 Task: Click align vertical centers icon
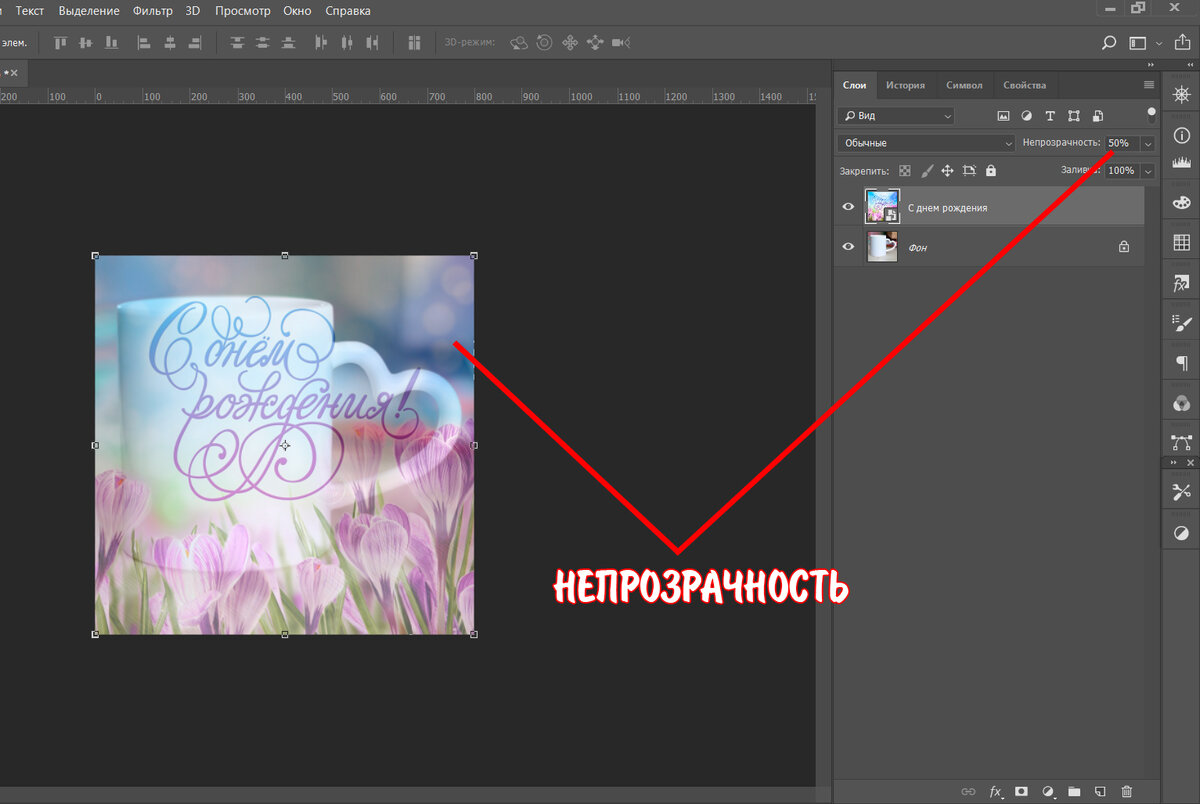(85, 43)
